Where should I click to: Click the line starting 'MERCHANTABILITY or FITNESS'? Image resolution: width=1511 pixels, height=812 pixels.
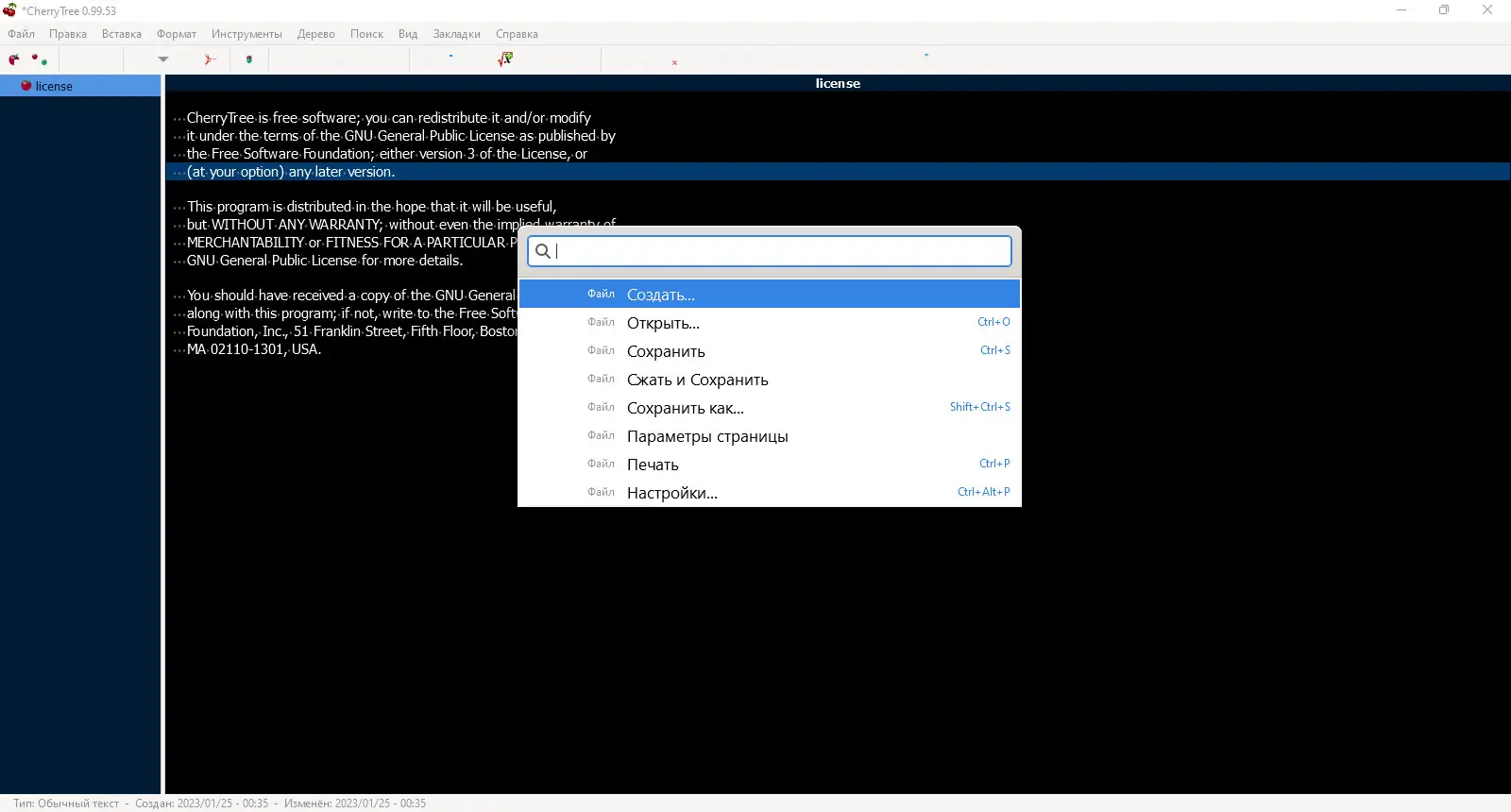[346, 243]
